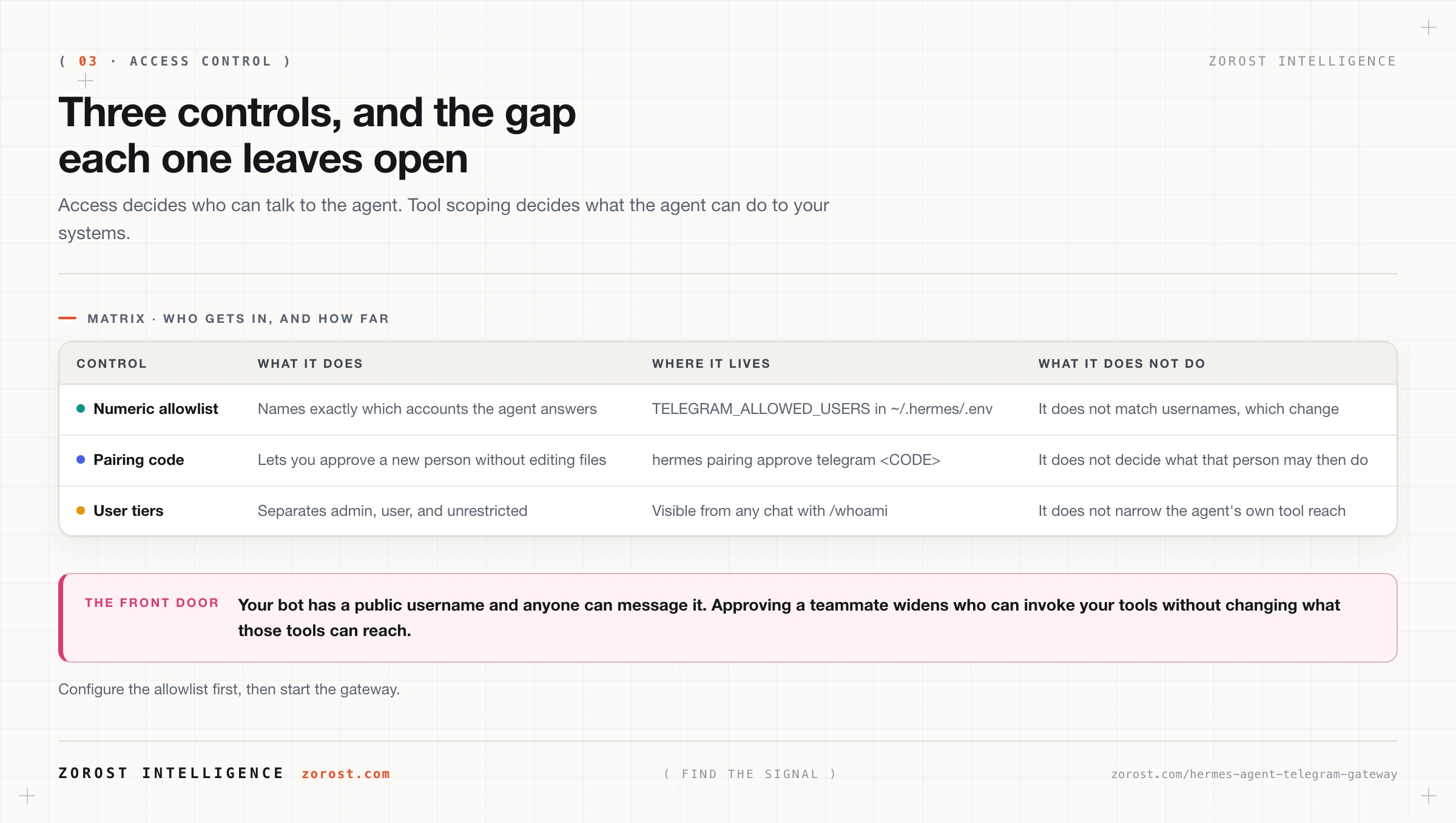Viewport: 1456px width, 823px height.
Task: Click the WHAT IT DOES column header
Action: [x=310, y=364]
